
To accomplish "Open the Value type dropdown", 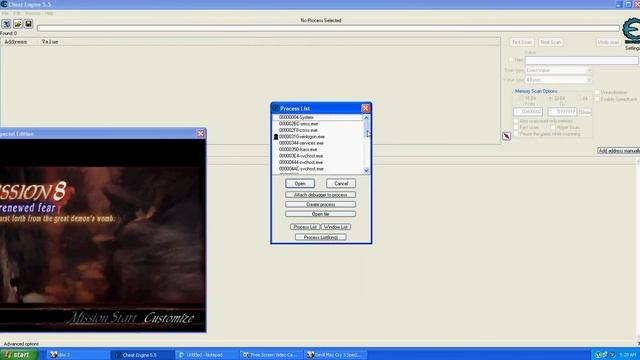I will 558,80.
